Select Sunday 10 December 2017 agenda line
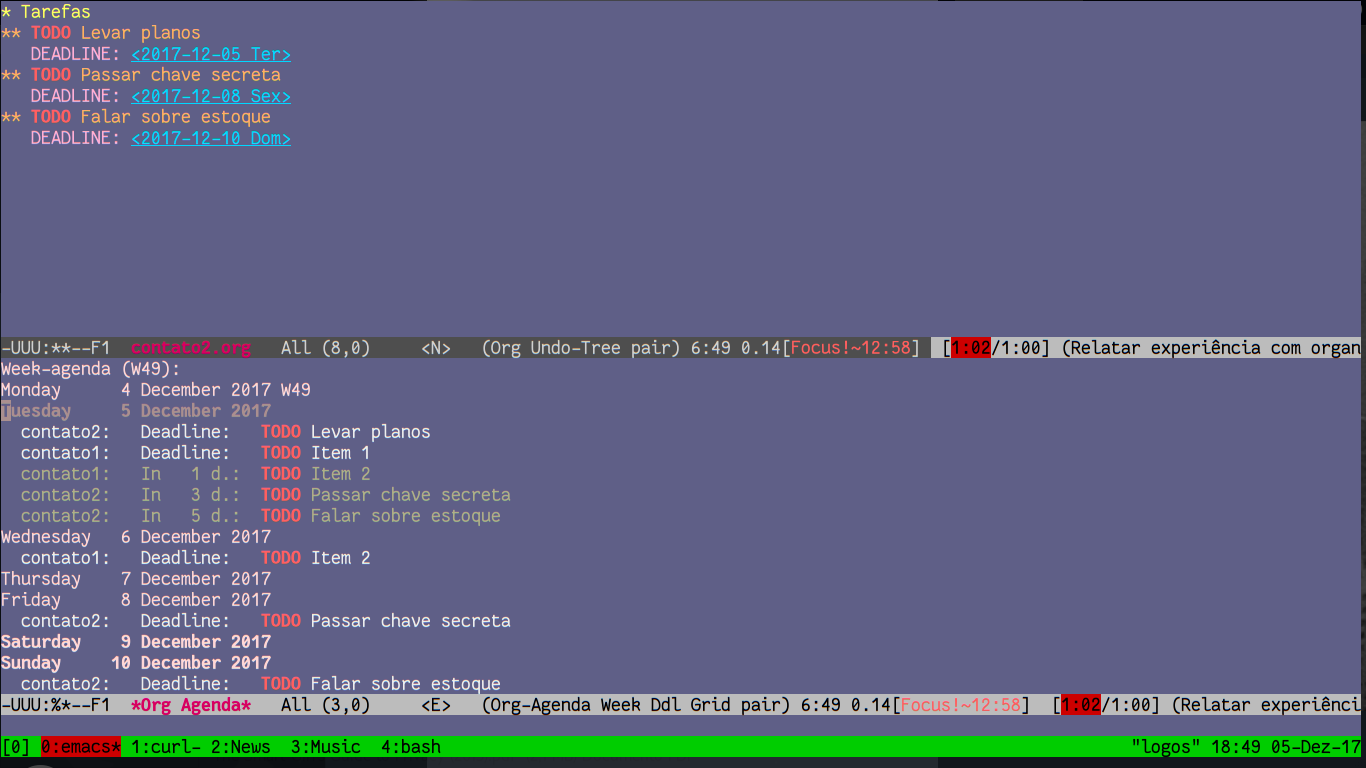This screenshot has height=768, width=1366. tap(136, 663)
